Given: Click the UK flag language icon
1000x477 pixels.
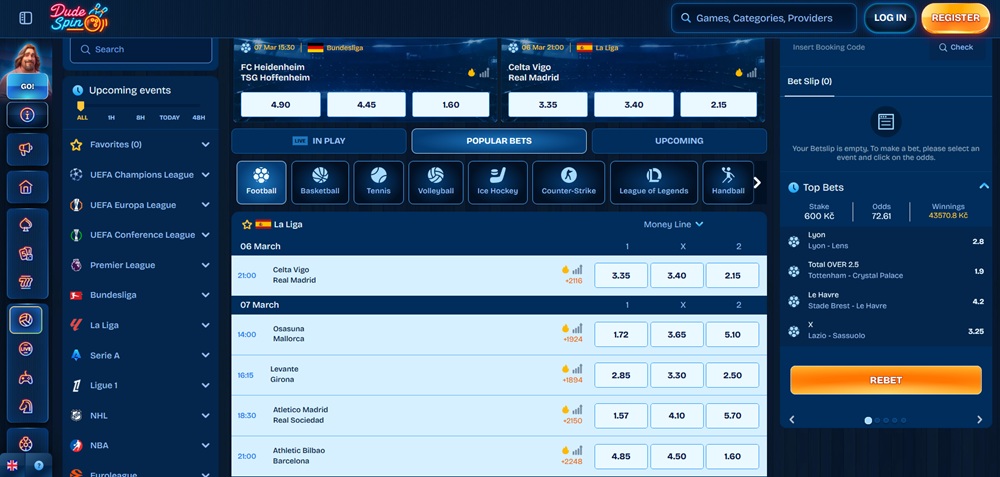Looking at the screenshot, I should [x=13, y=465].
